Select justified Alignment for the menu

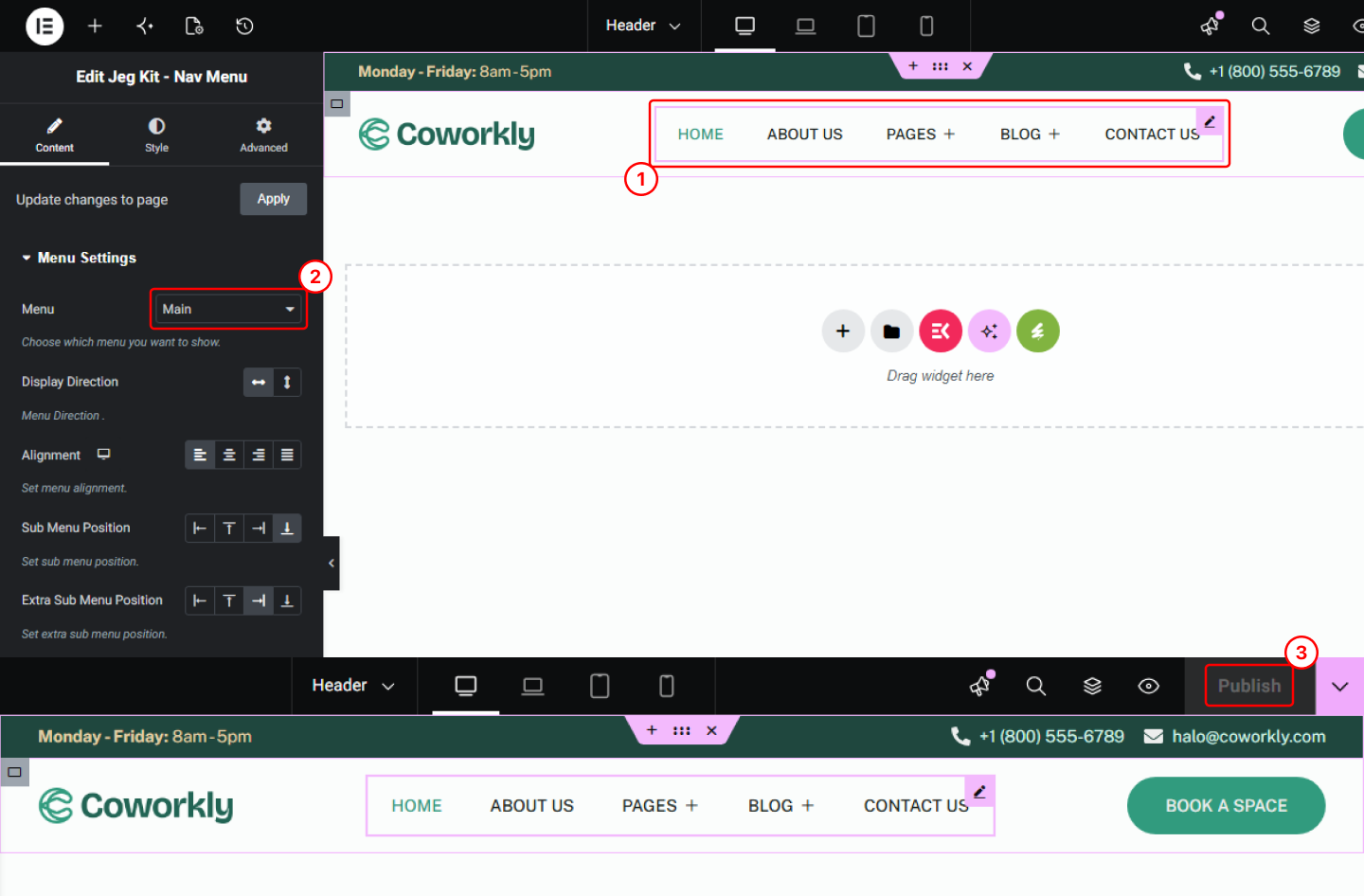tap(287, 455)
